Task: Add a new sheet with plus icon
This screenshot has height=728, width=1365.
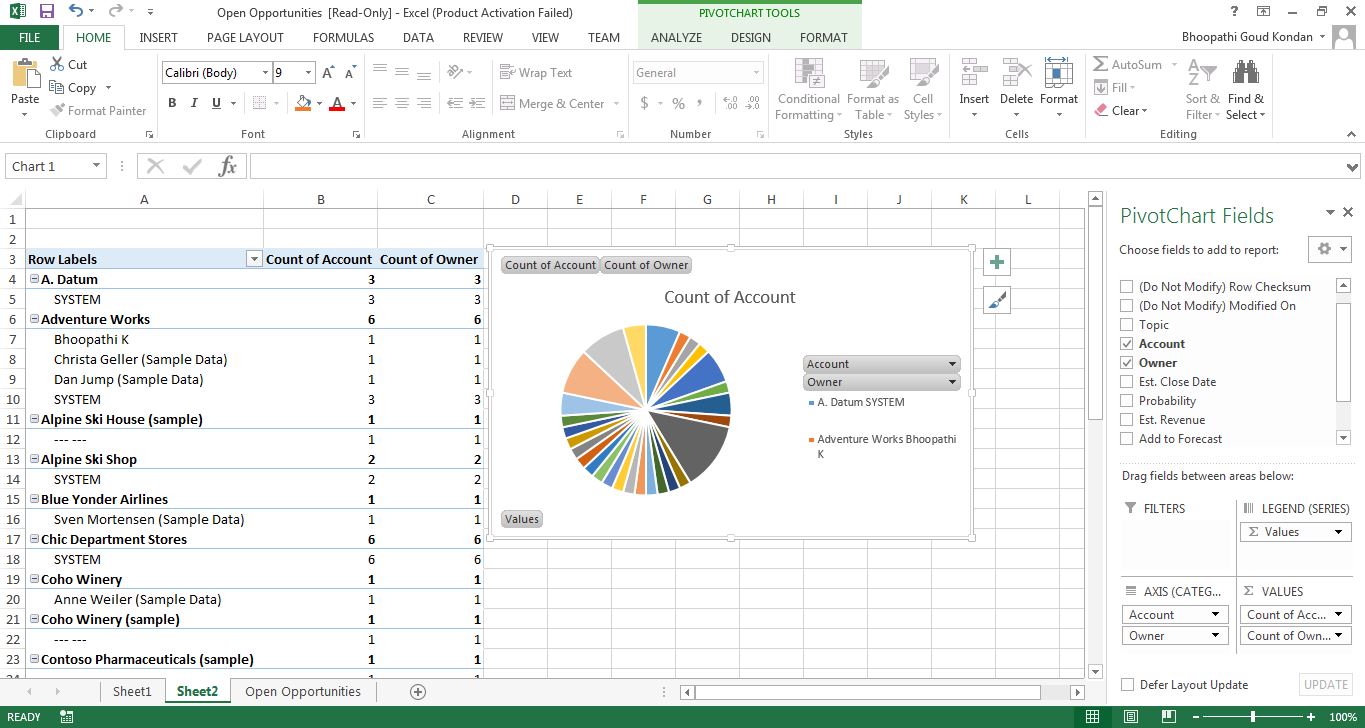Action: tap(418, 692)
